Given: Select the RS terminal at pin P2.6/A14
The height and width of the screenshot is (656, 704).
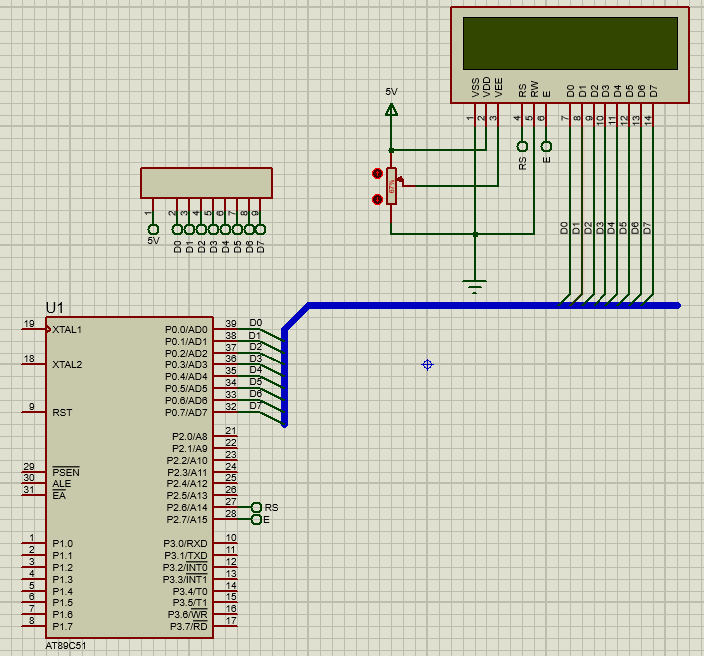Looking at the screenshot, I should click(x=257, y=508).
